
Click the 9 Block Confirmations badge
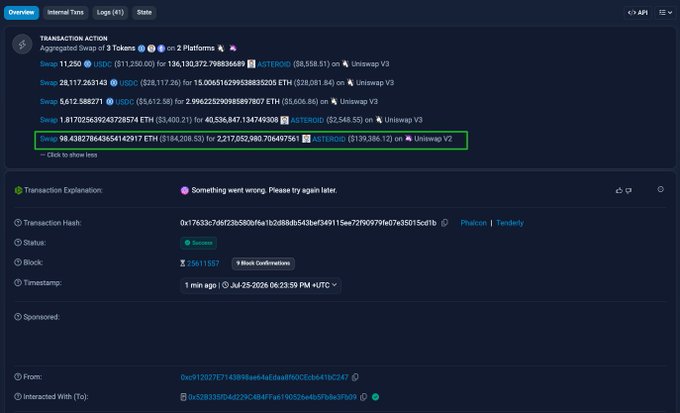(x=263, y=263)
